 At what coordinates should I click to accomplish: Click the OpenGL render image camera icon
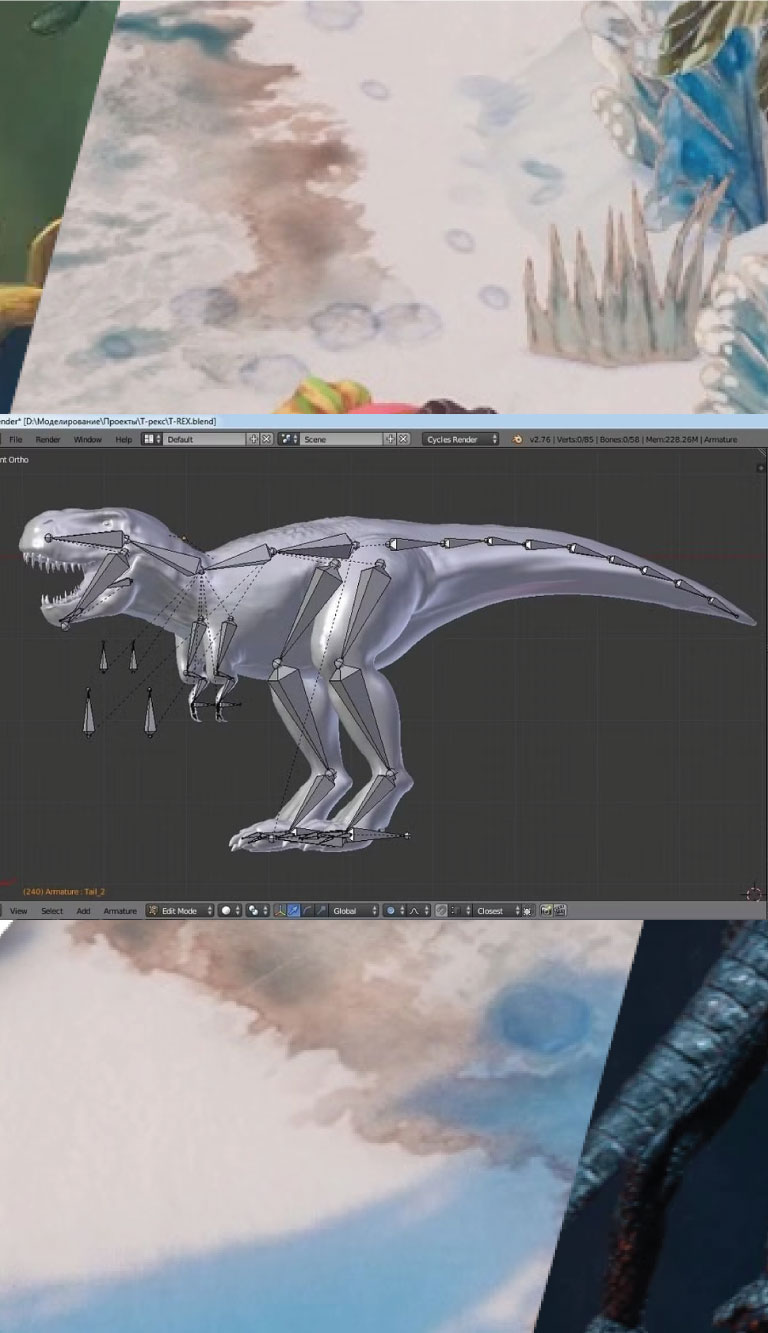click(546, 911)
